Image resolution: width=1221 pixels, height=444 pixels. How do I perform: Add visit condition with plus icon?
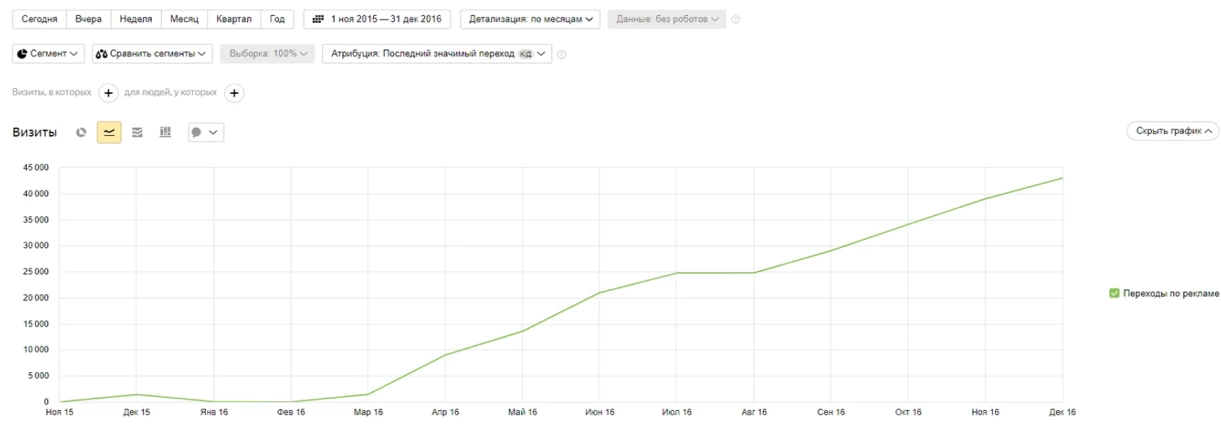[109, 93]
